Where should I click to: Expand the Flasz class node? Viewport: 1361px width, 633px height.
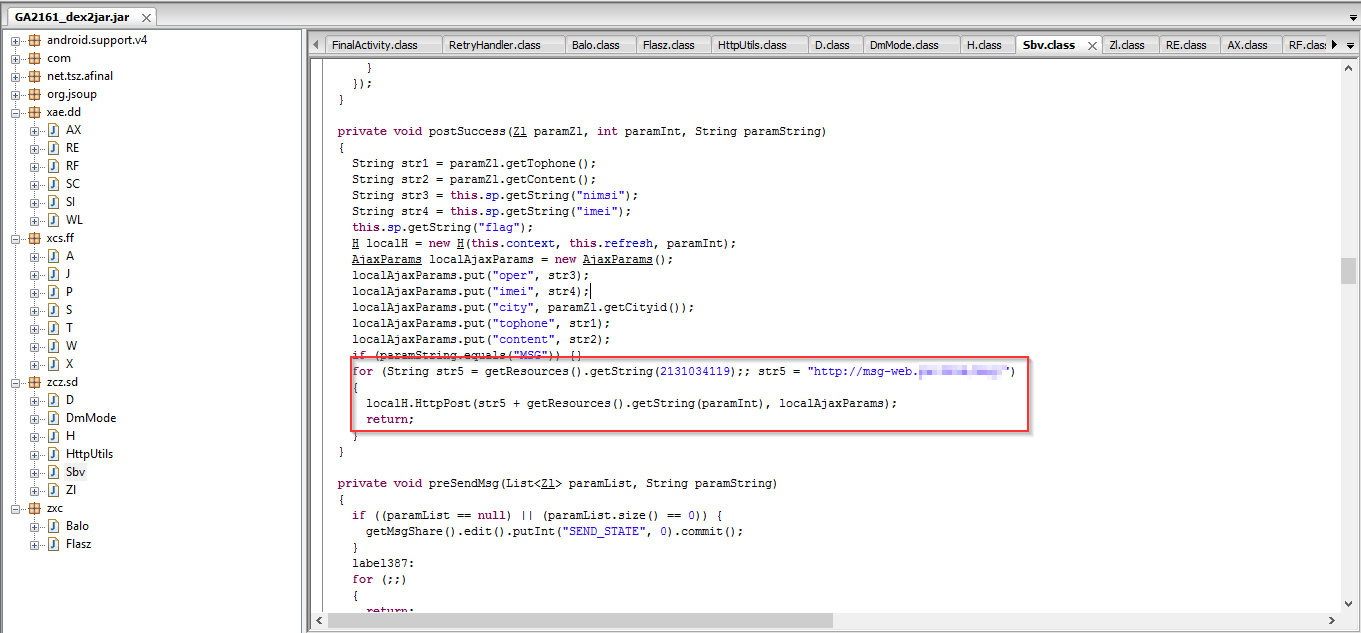coord(35,544)
